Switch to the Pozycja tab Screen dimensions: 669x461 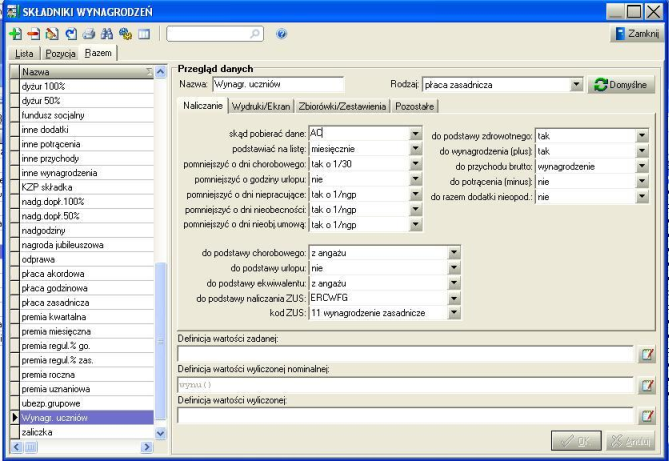click(x=60, y=53)
